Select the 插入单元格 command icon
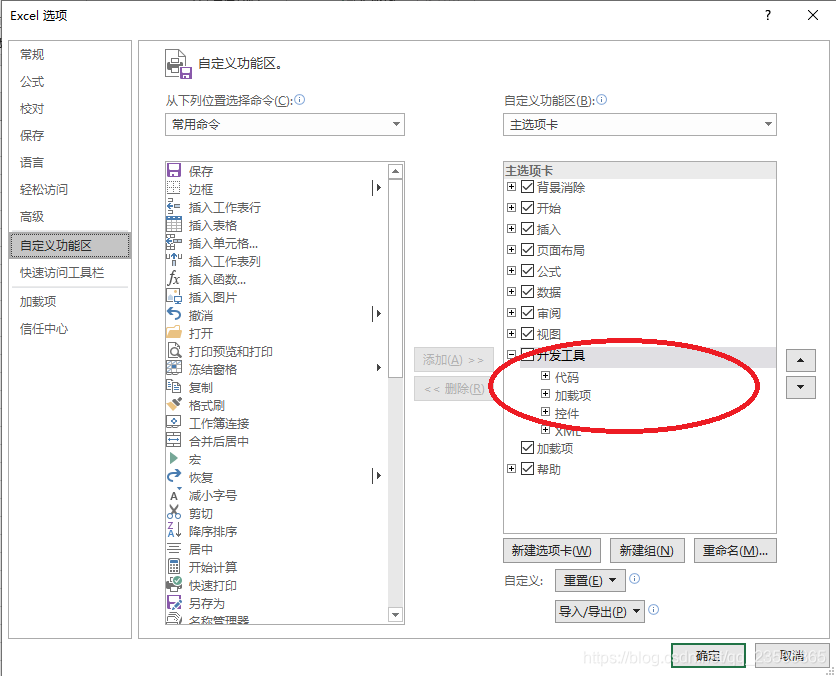 pyautogui.click(x=174, y=243)
